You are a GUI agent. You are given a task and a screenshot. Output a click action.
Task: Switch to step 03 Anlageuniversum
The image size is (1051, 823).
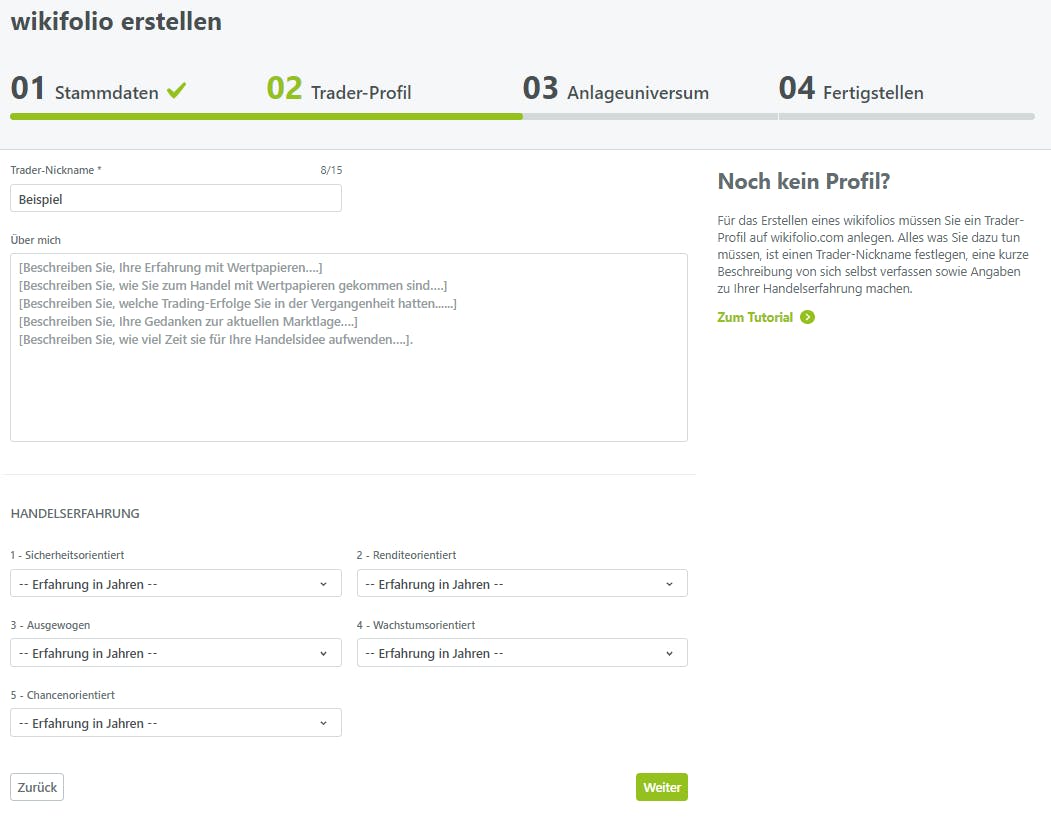pos(615,89)
